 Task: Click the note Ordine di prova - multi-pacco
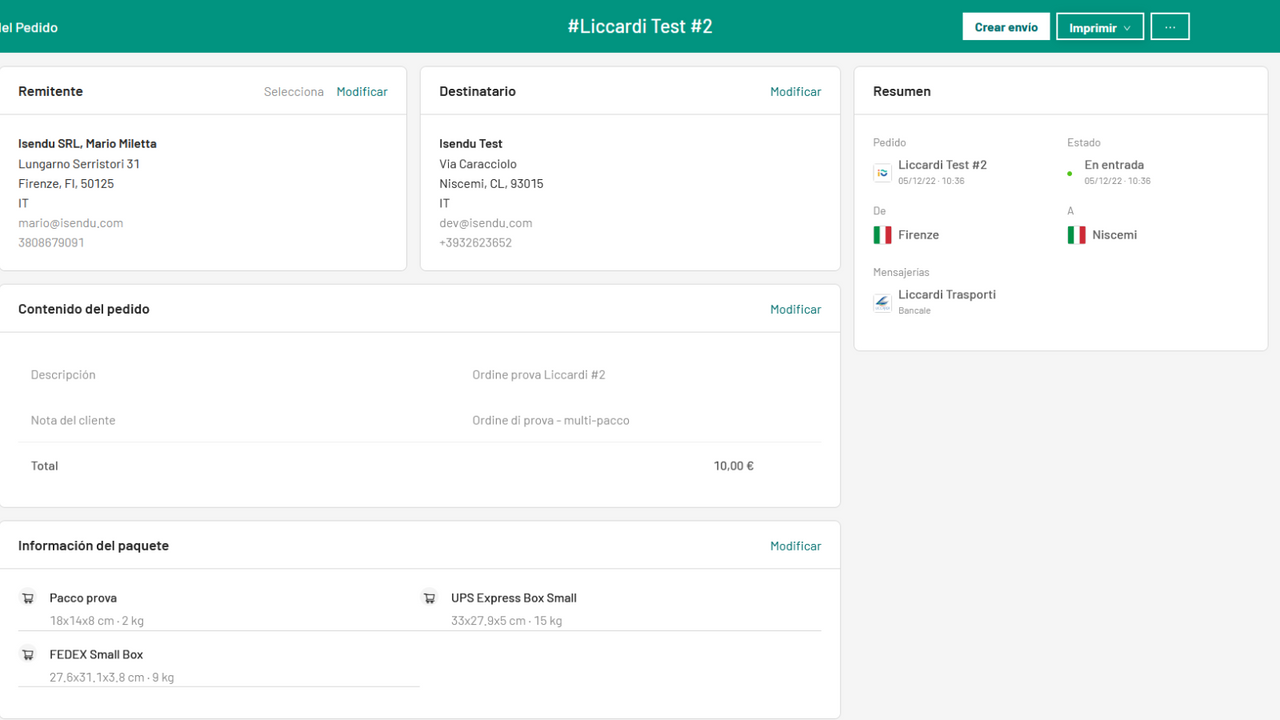tap(551, 421)
